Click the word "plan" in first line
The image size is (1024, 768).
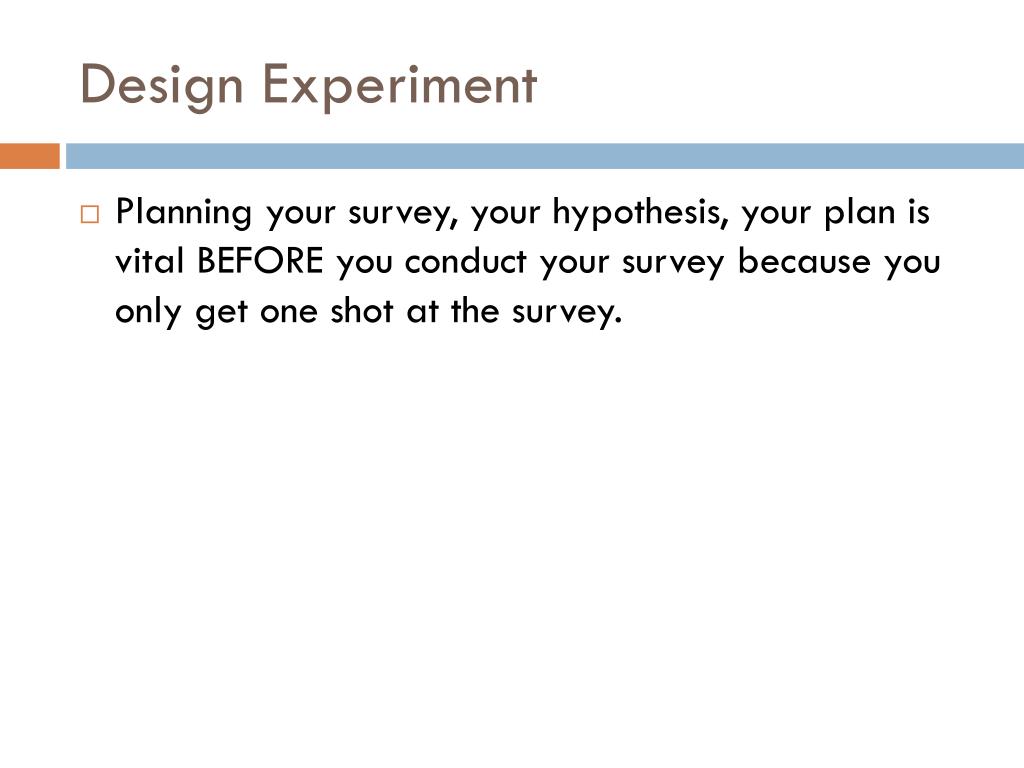859,214
